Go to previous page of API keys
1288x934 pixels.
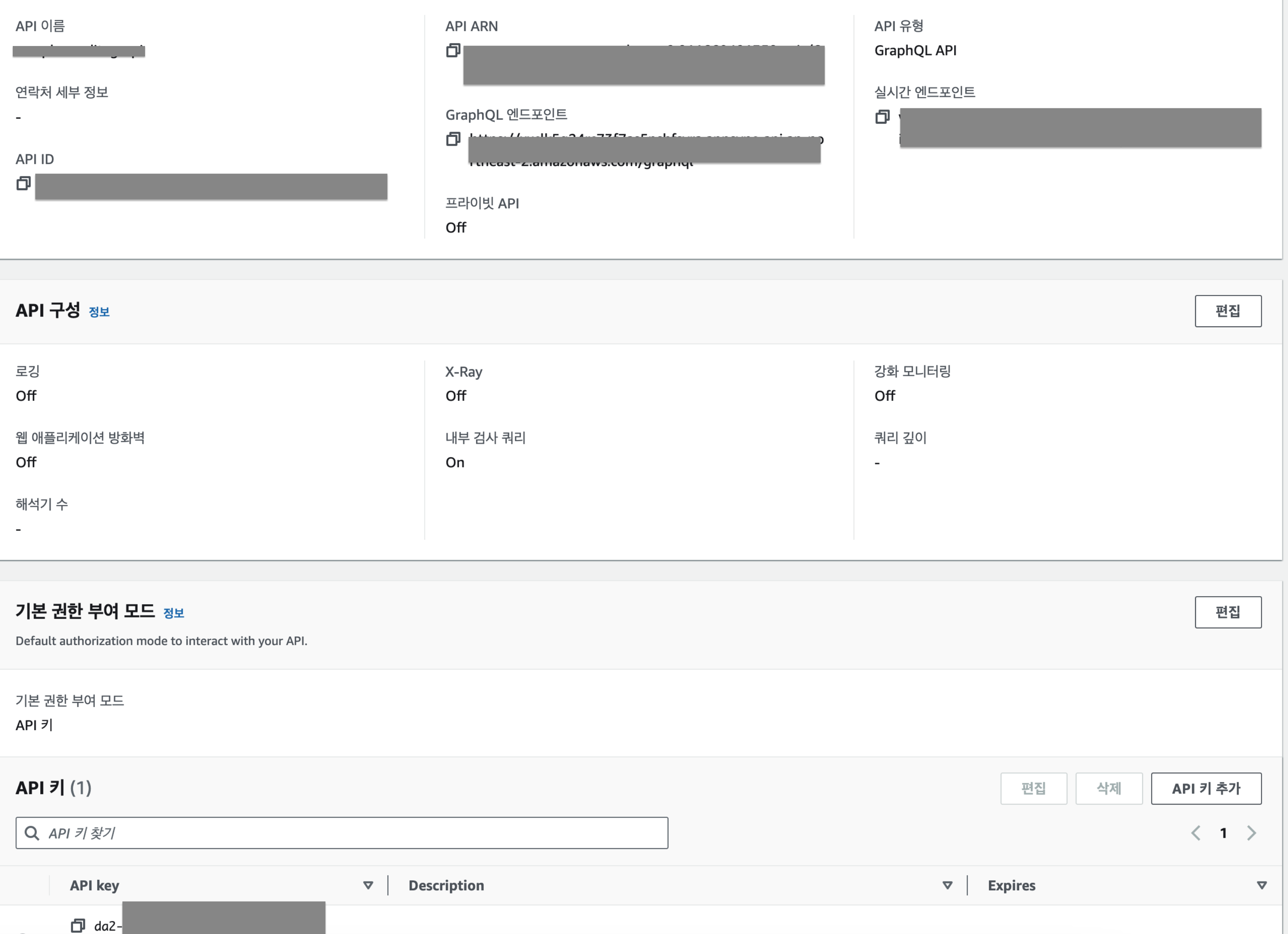pos(1196,833)
